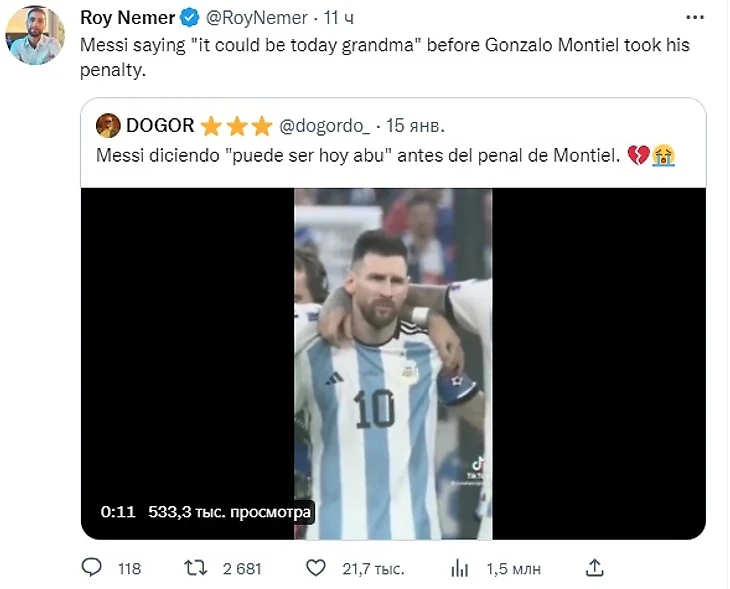The height and width of the screenshot is (589, 730).
Task: Open the three-dot more options menu
Action: pyautogui.click(x=693, y=18)
